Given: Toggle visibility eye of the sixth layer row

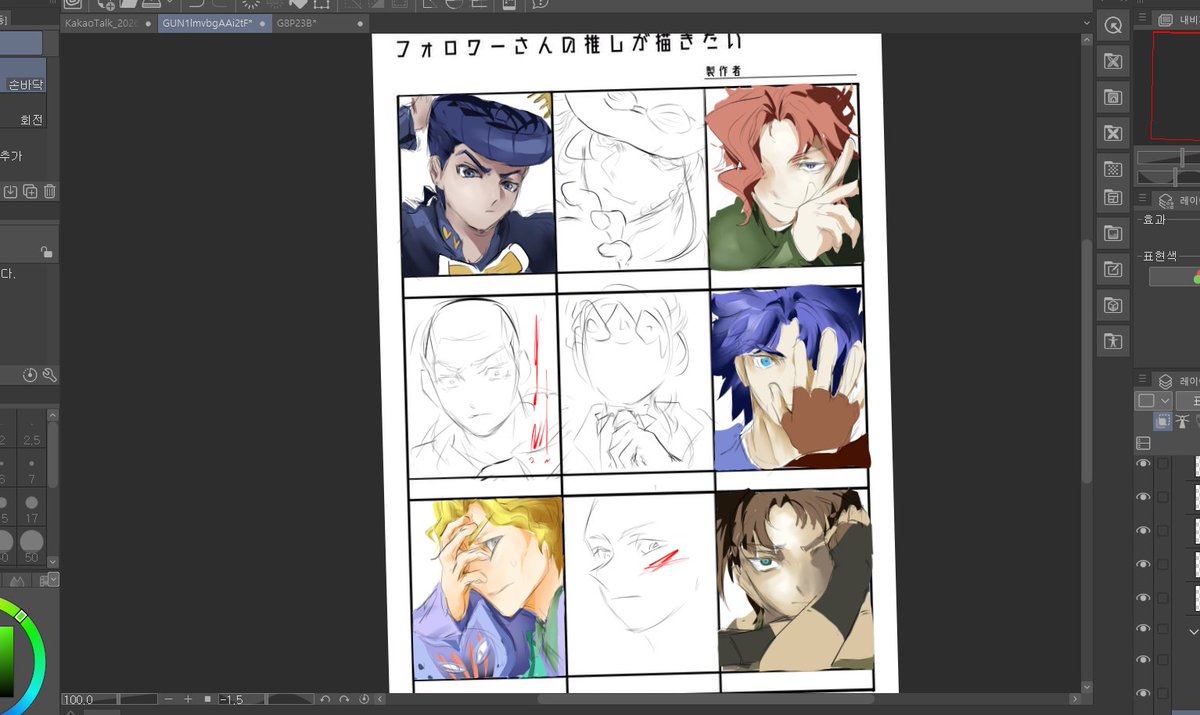Looking at the screenshot, I should coord(1143,628).
